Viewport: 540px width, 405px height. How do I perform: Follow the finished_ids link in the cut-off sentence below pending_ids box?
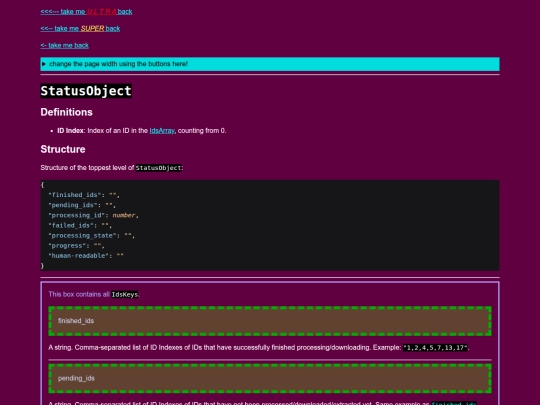pos(454,404)
